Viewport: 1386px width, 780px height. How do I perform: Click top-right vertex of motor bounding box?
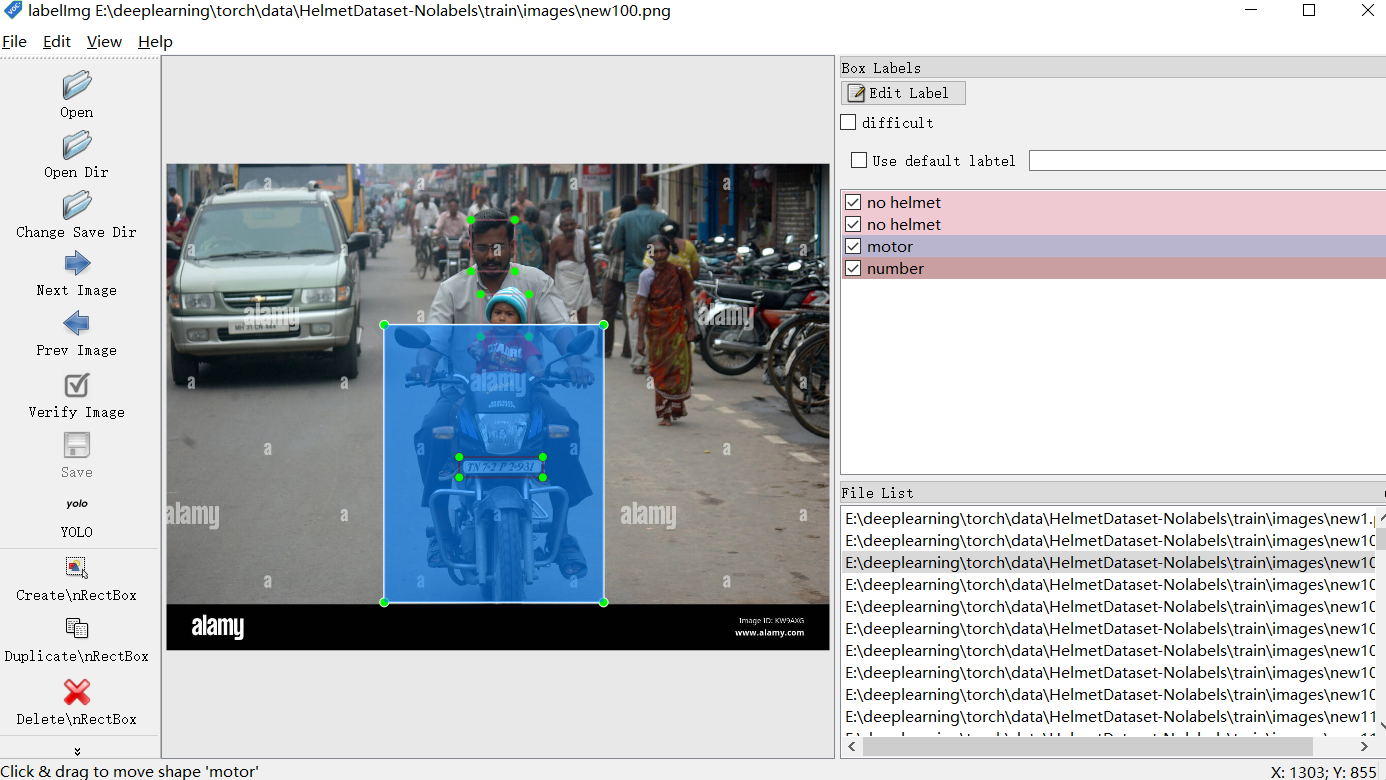tap(604, 324)
